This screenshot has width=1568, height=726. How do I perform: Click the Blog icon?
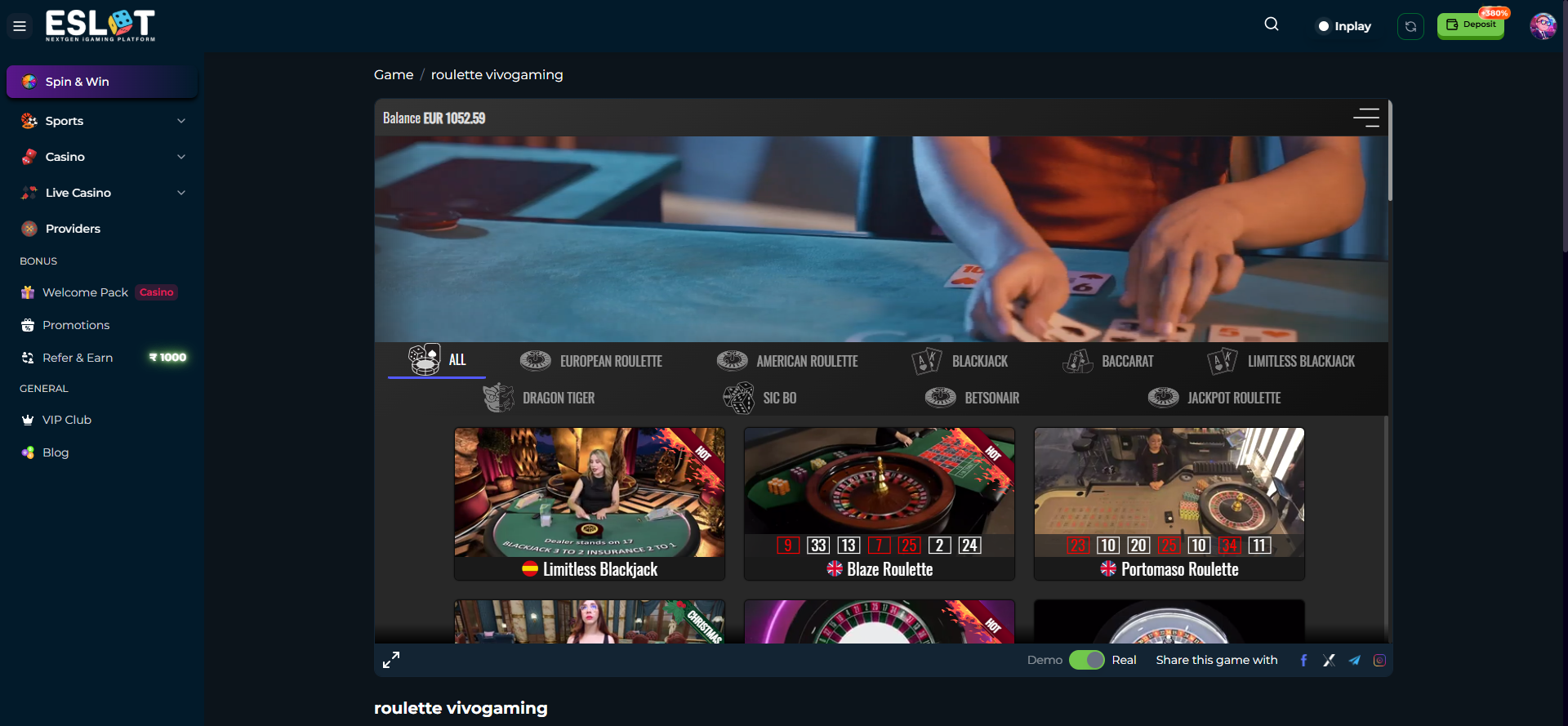pos(28,452)
